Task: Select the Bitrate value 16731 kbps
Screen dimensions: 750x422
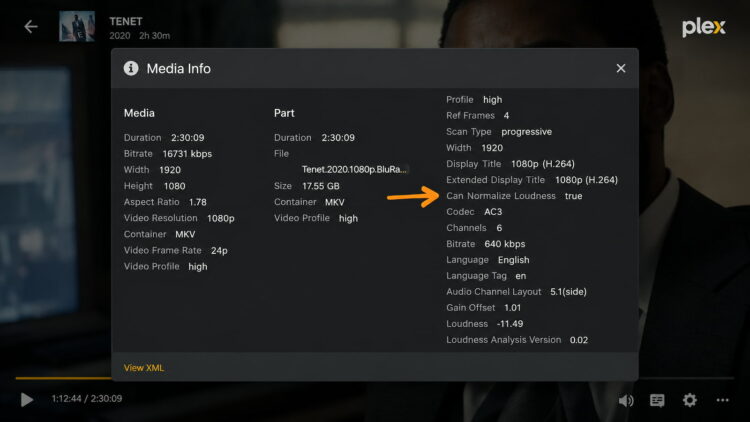Action: 187,154
